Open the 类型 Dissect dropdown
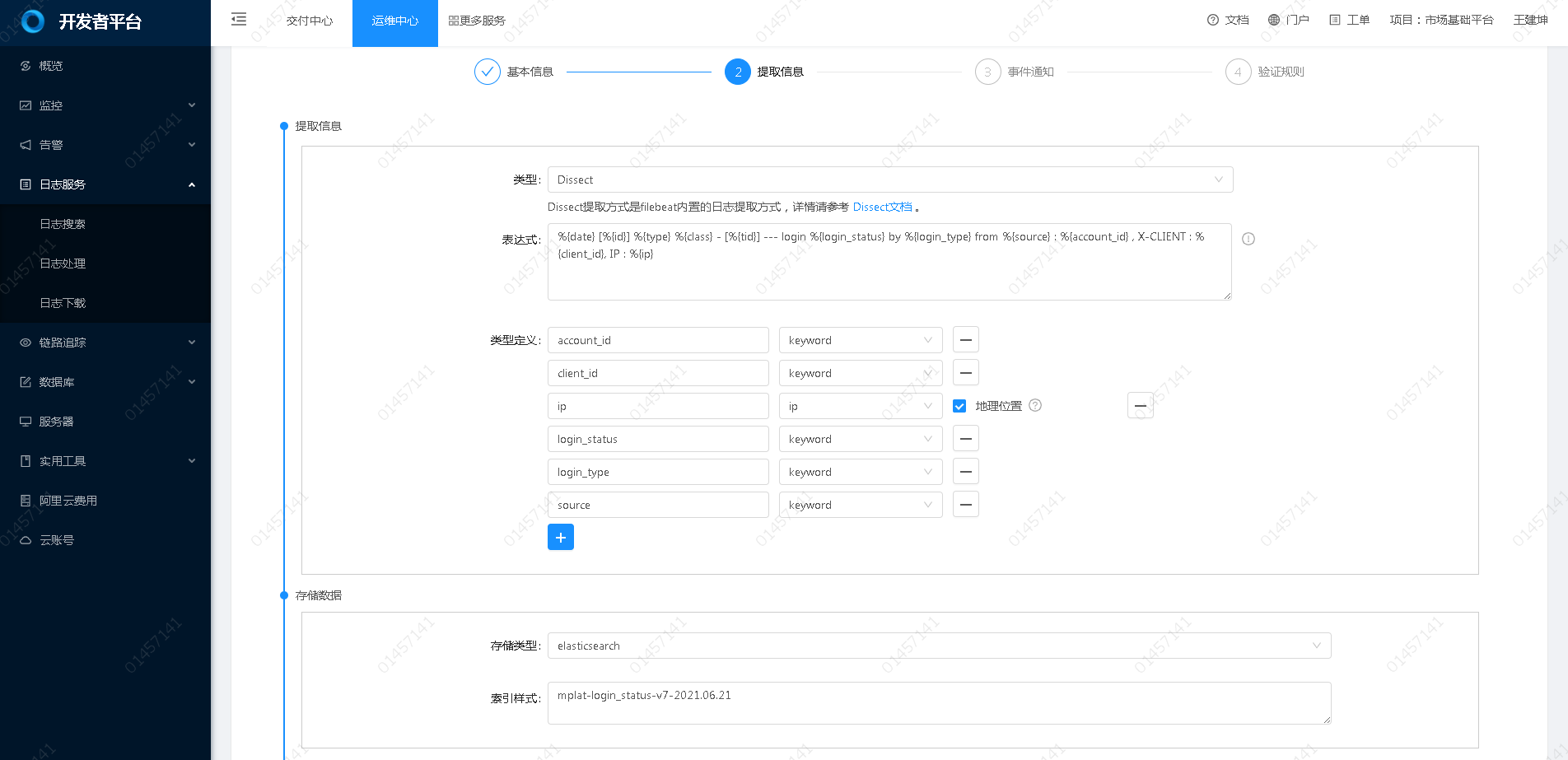Viewport: 1568px width, 760px height. [x=889, y=180]
